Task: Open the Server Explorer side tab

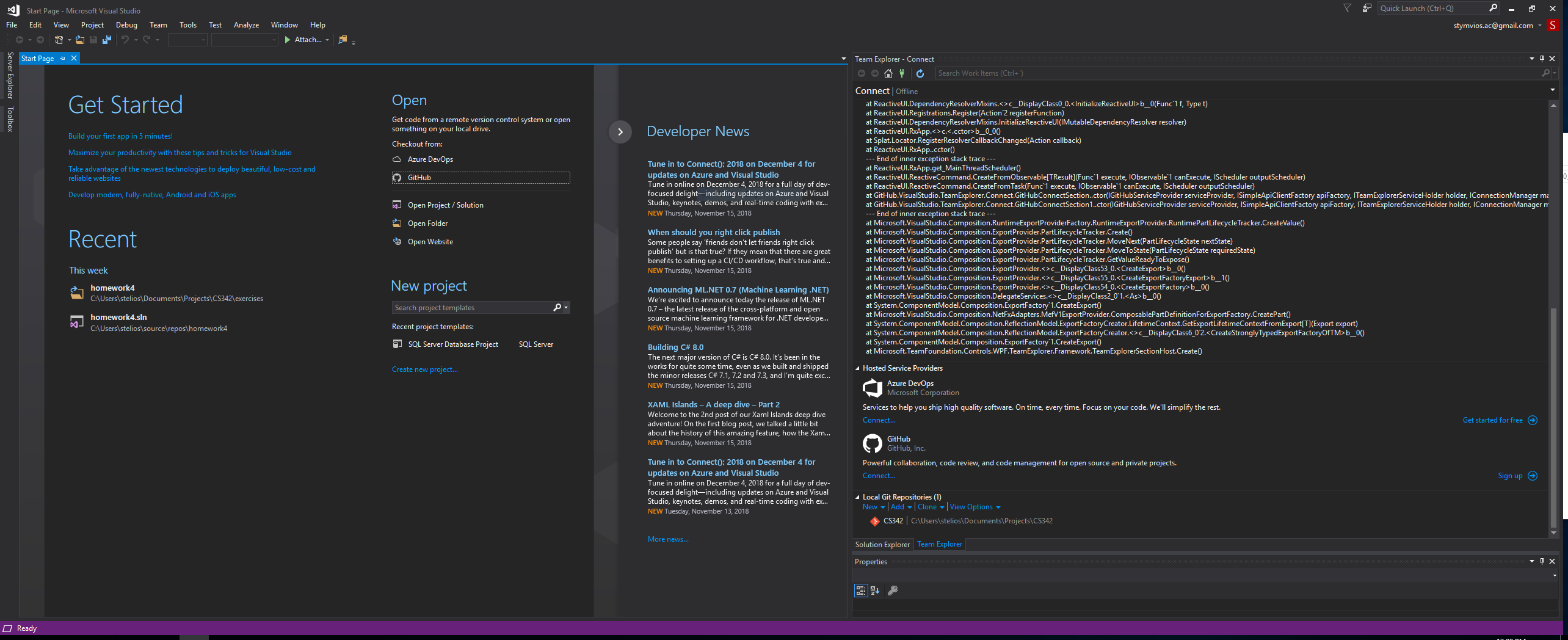Action: click(x=10, y=75)
